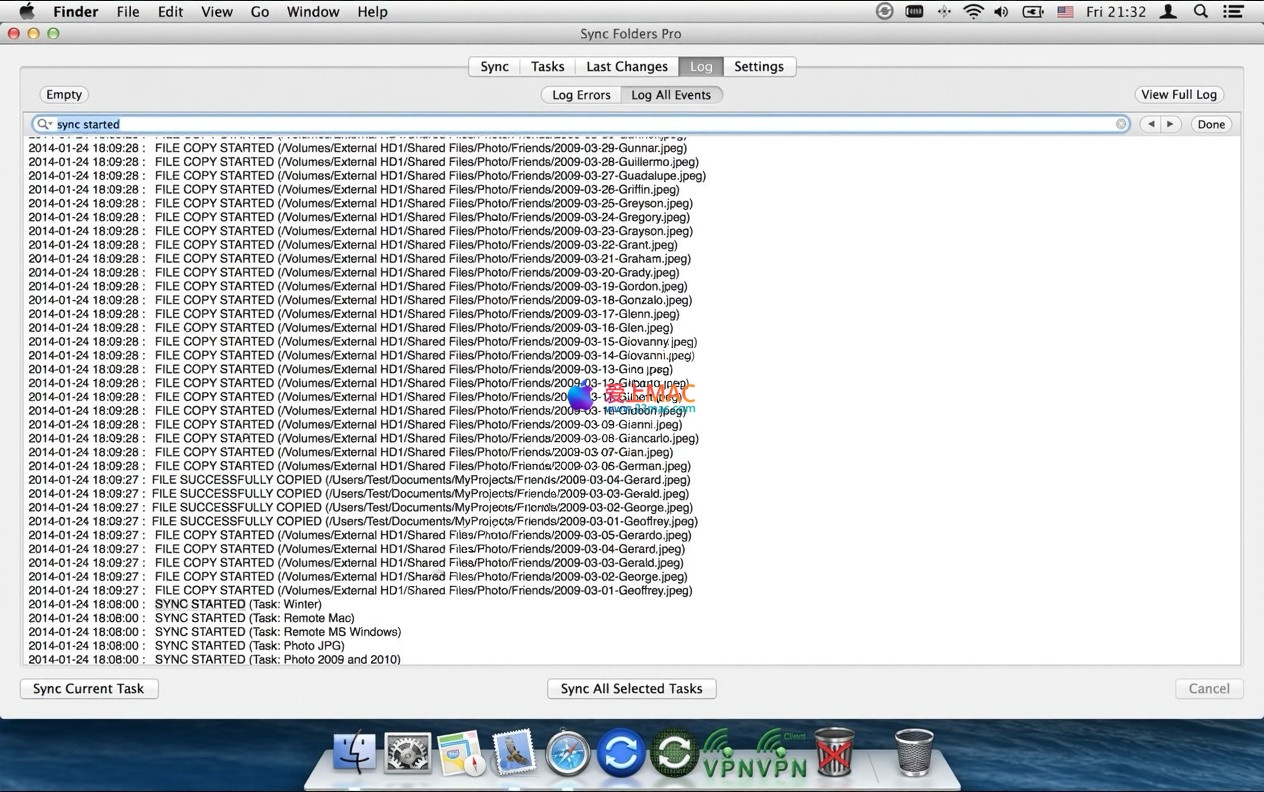Click the sync status icon in menu bar

point(885,12)
